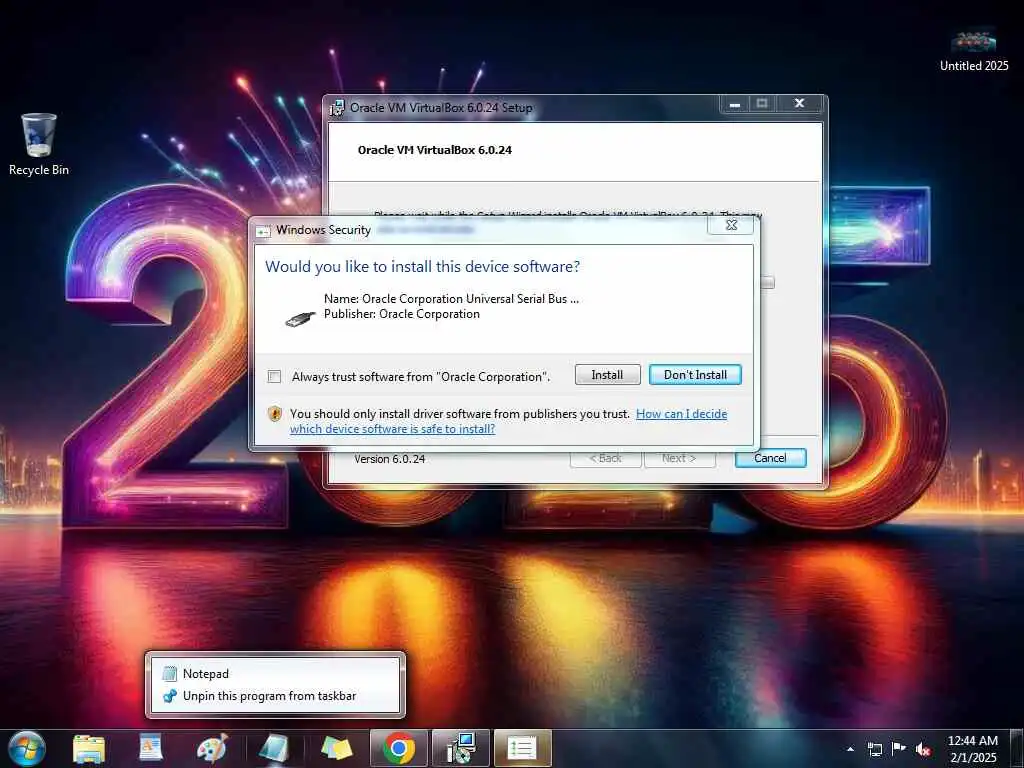Click the security shield icon
1024x768 pixels.
(x=275, y=413)
